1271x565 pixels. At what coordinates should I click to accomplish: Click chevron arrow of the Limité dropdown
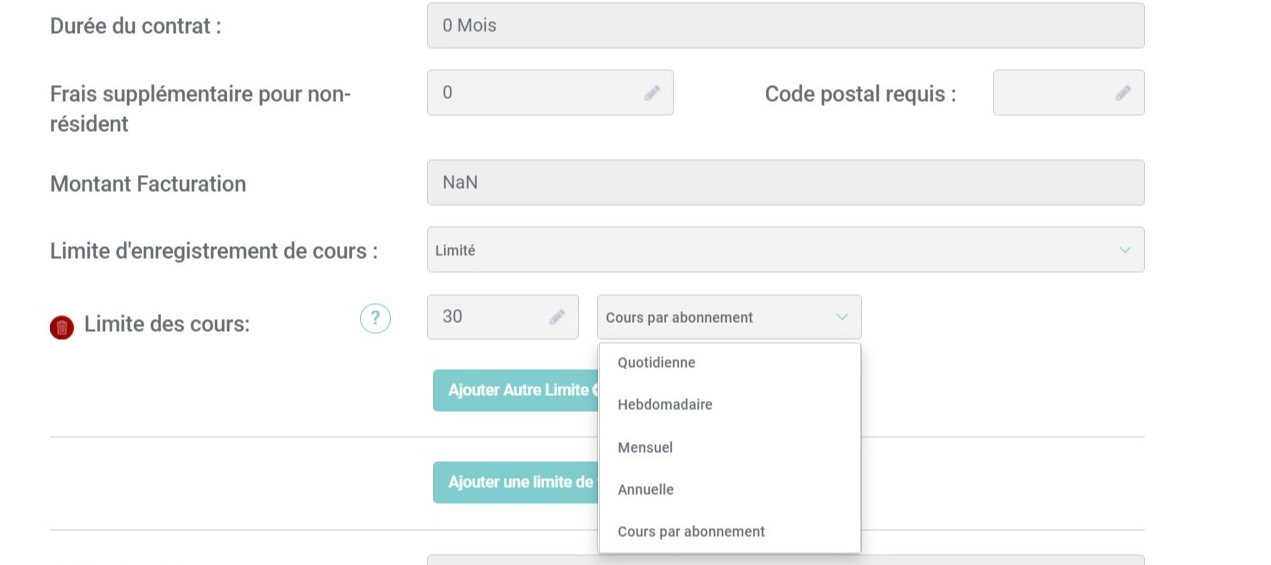click(x=1125, y=250)
